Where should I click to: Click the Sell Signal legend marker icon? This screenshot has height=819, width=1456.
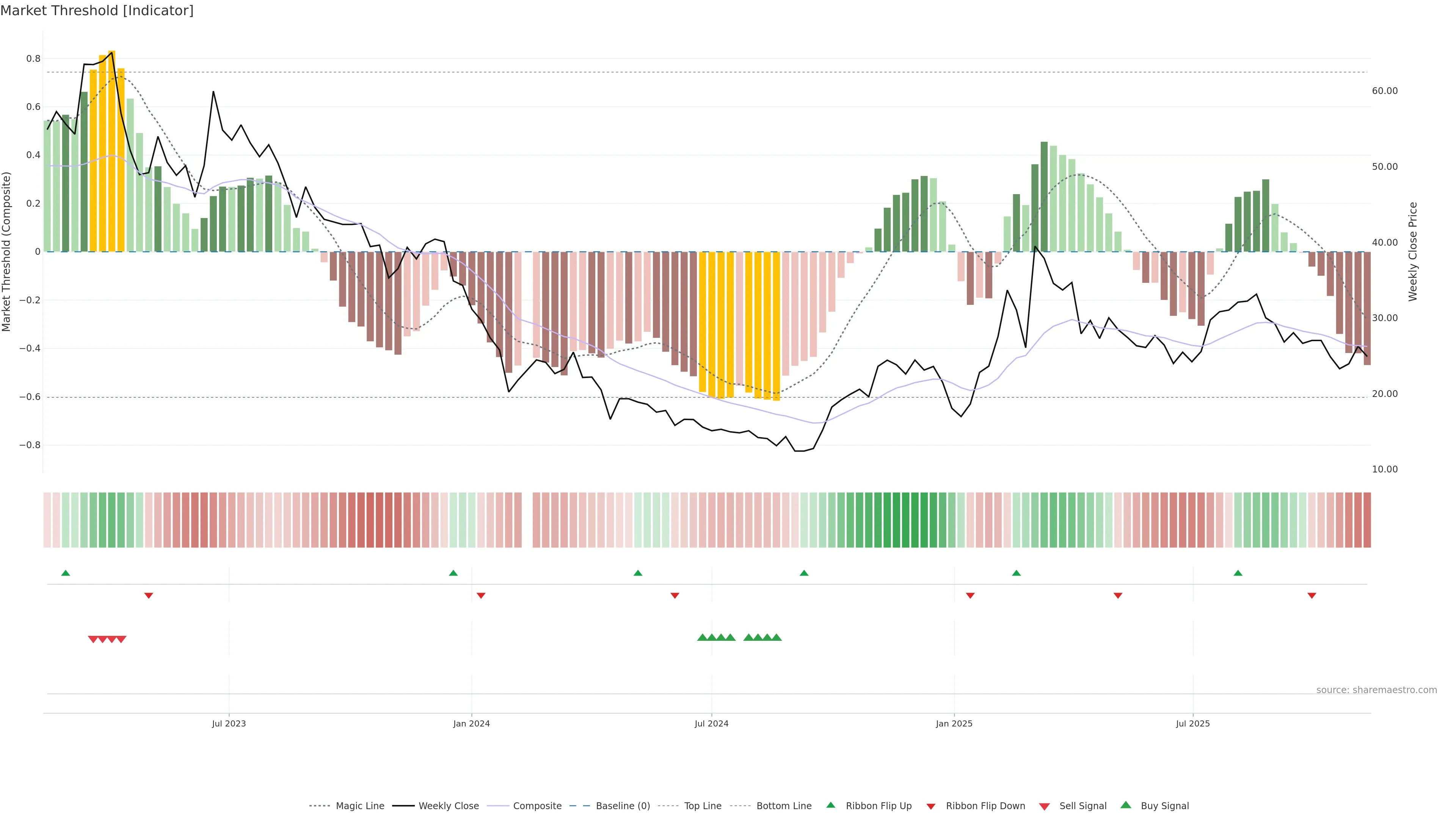(x=1044, y=806)
